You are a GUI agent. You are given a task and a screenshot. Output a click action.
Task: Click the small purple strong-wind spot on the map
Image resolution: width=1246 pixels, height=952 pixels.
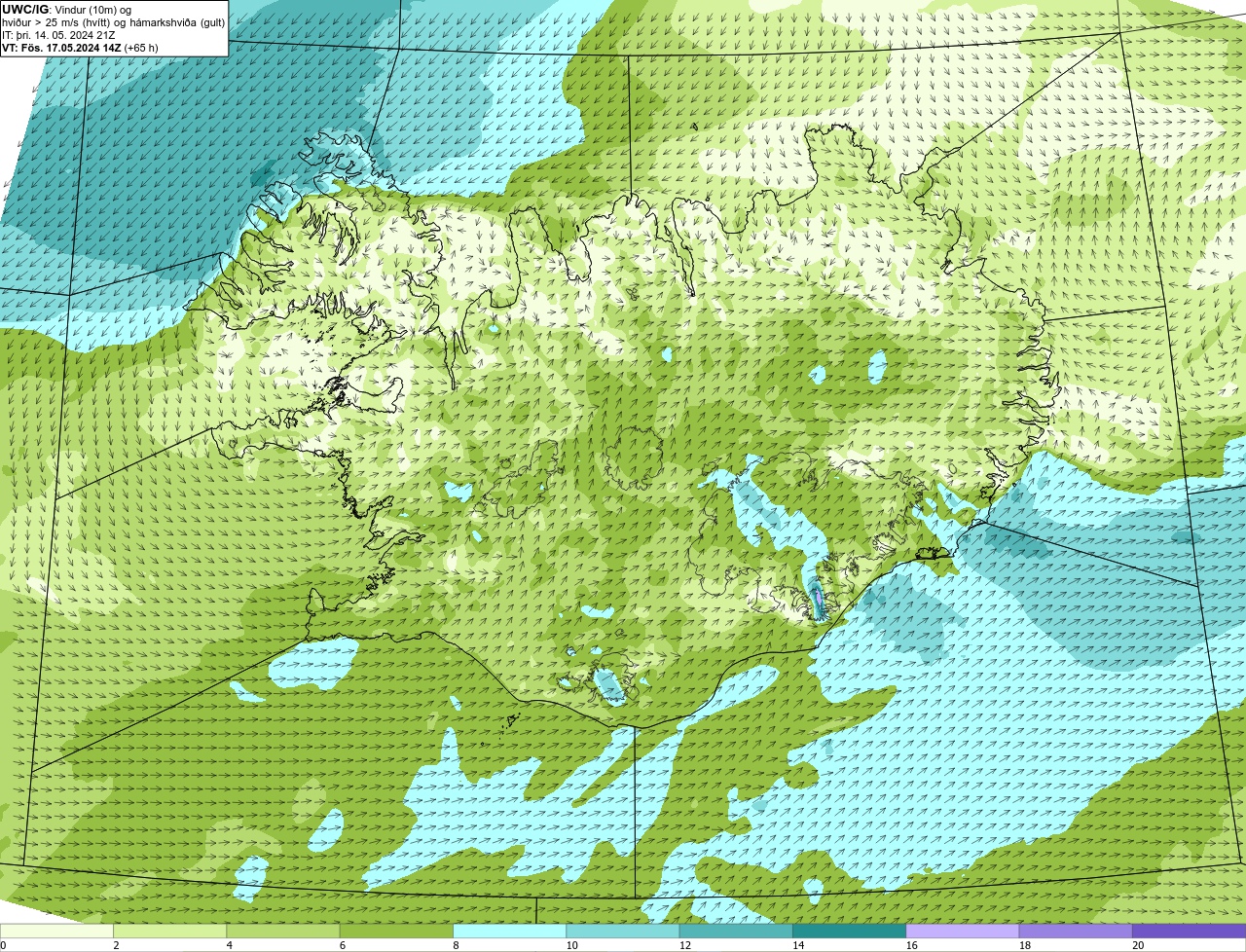(818, 597)
